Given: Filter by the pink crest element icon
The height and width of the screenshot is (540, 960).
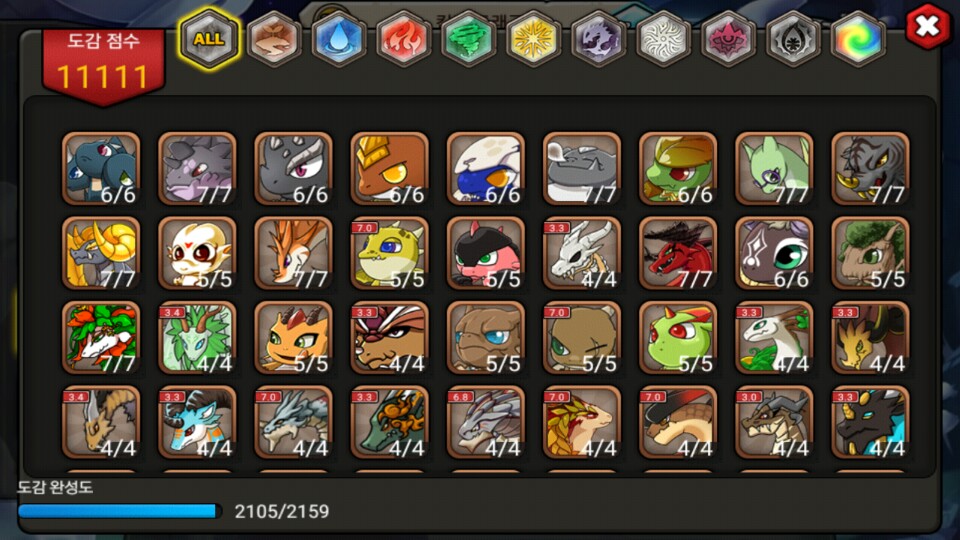Looking at the screenshot, I should (x=728, y=39).
